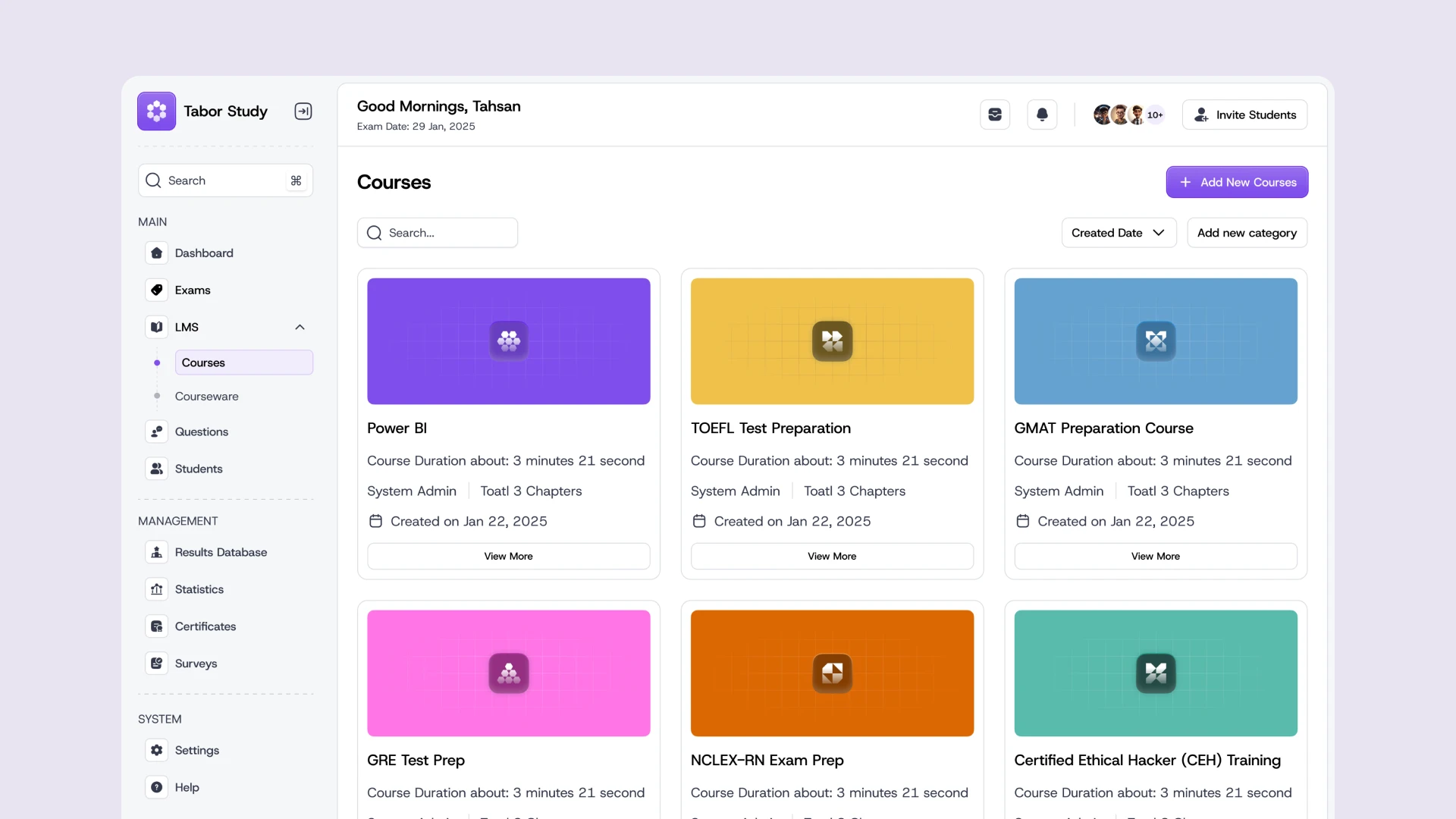Focus the sidebar Search field
This screenshot has height=819, width=1456.
(225, 180)
